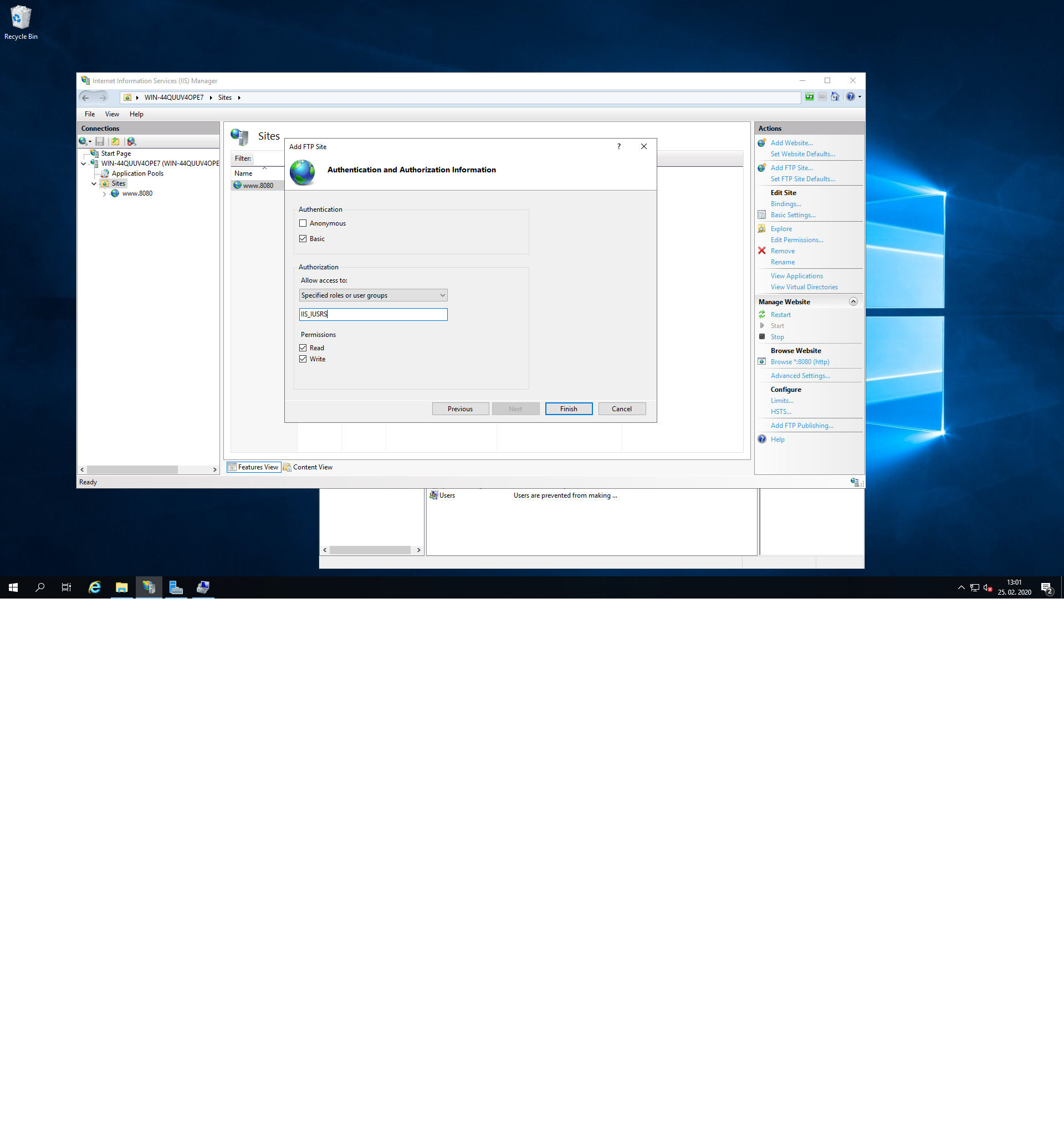Viewport: 1064px width, 1135px height.
Task: Click the Connections panel horizontal scrollbar
Action: (x=132, y=470)
